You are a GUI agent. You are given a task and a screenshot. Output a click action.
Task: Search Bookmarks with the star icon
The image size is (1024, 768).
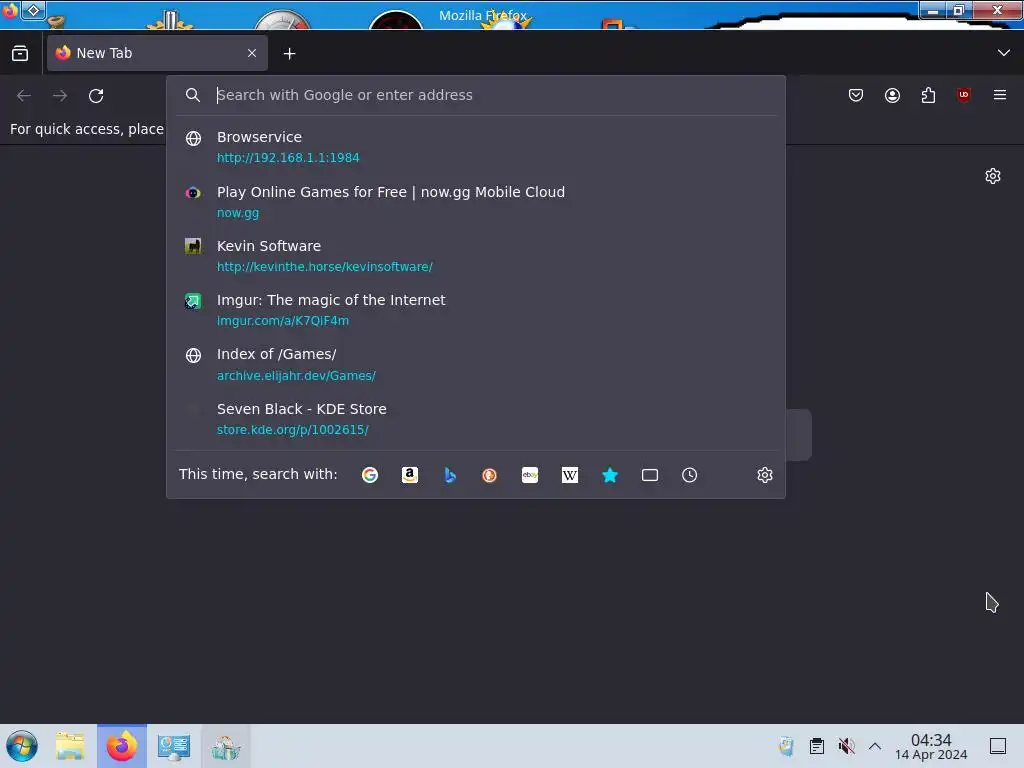610,475
